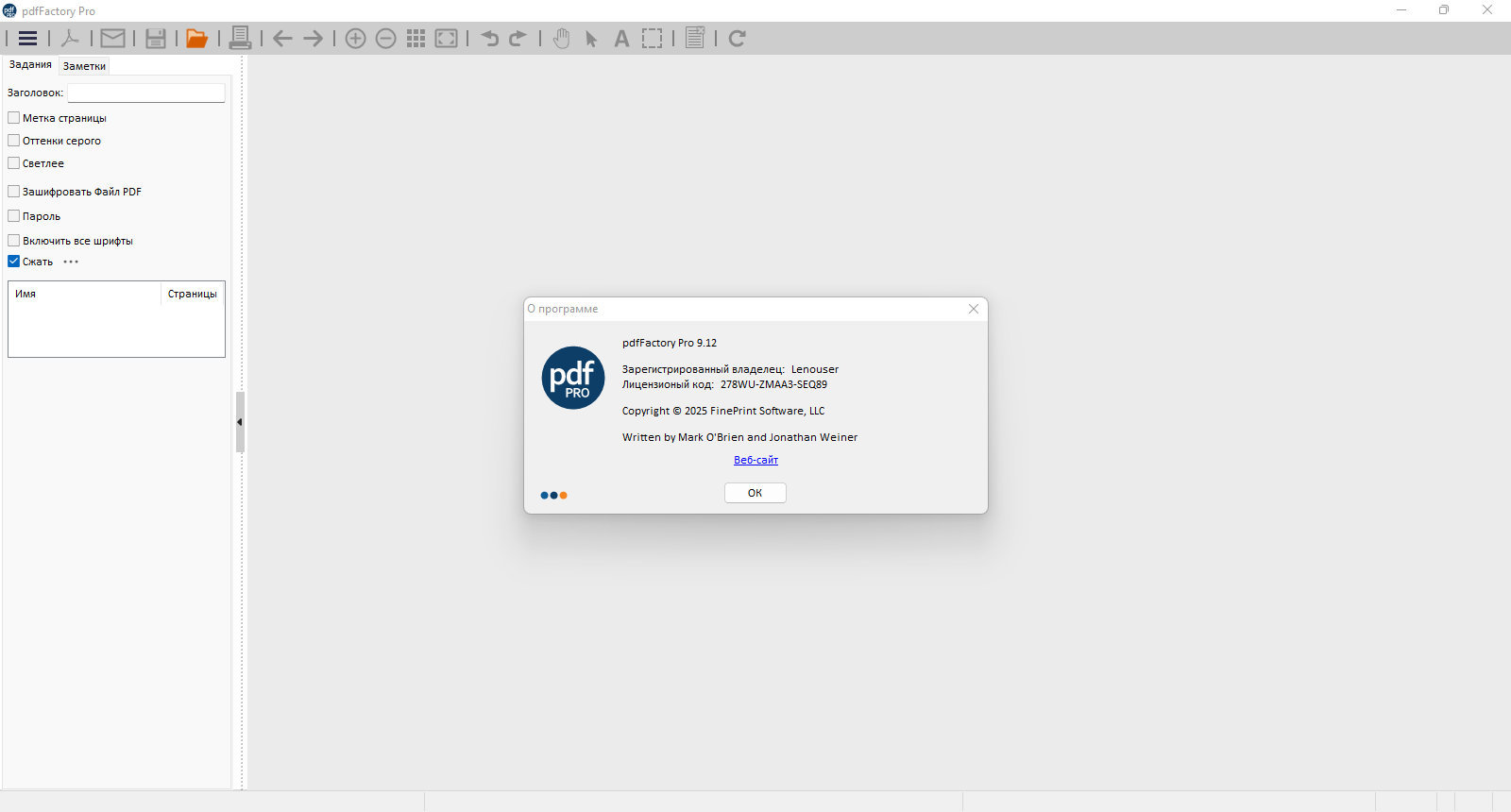Screen dimensions: 1511x812
Task: Select the Hand pan tool
Action: click(562, 39)
